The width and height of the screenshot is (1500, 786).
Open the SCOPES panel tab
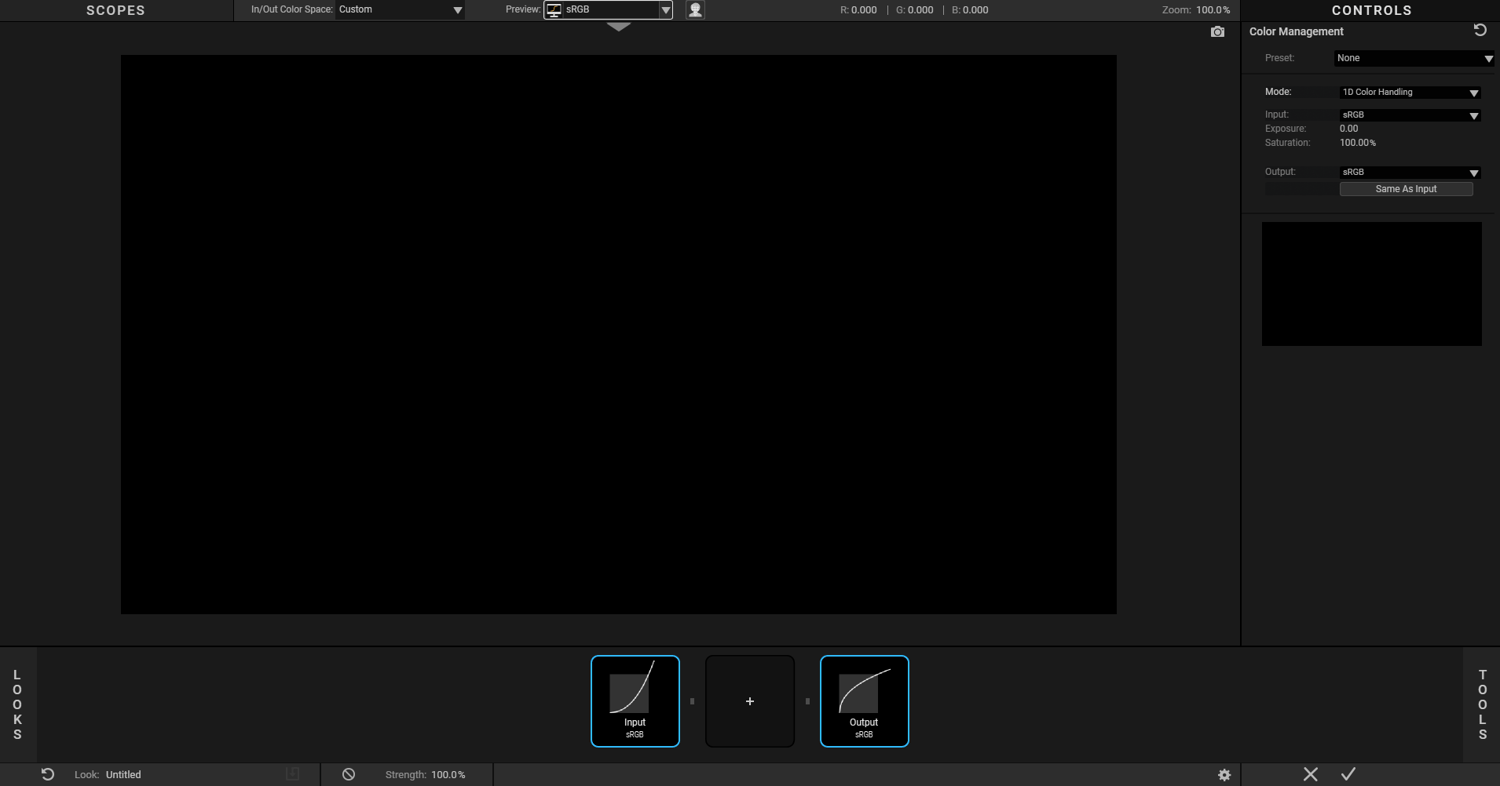pyautogui.click(x=116, y=10)
